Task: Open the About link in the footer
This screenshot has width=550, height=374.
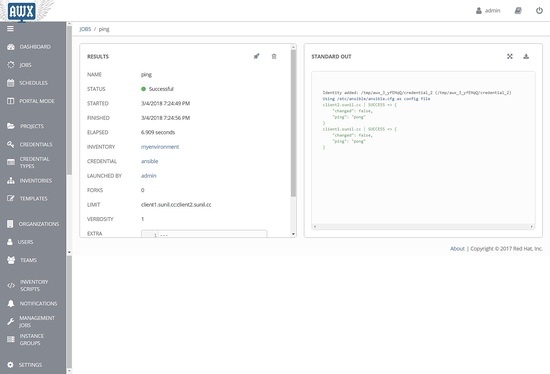Action: 457,248
